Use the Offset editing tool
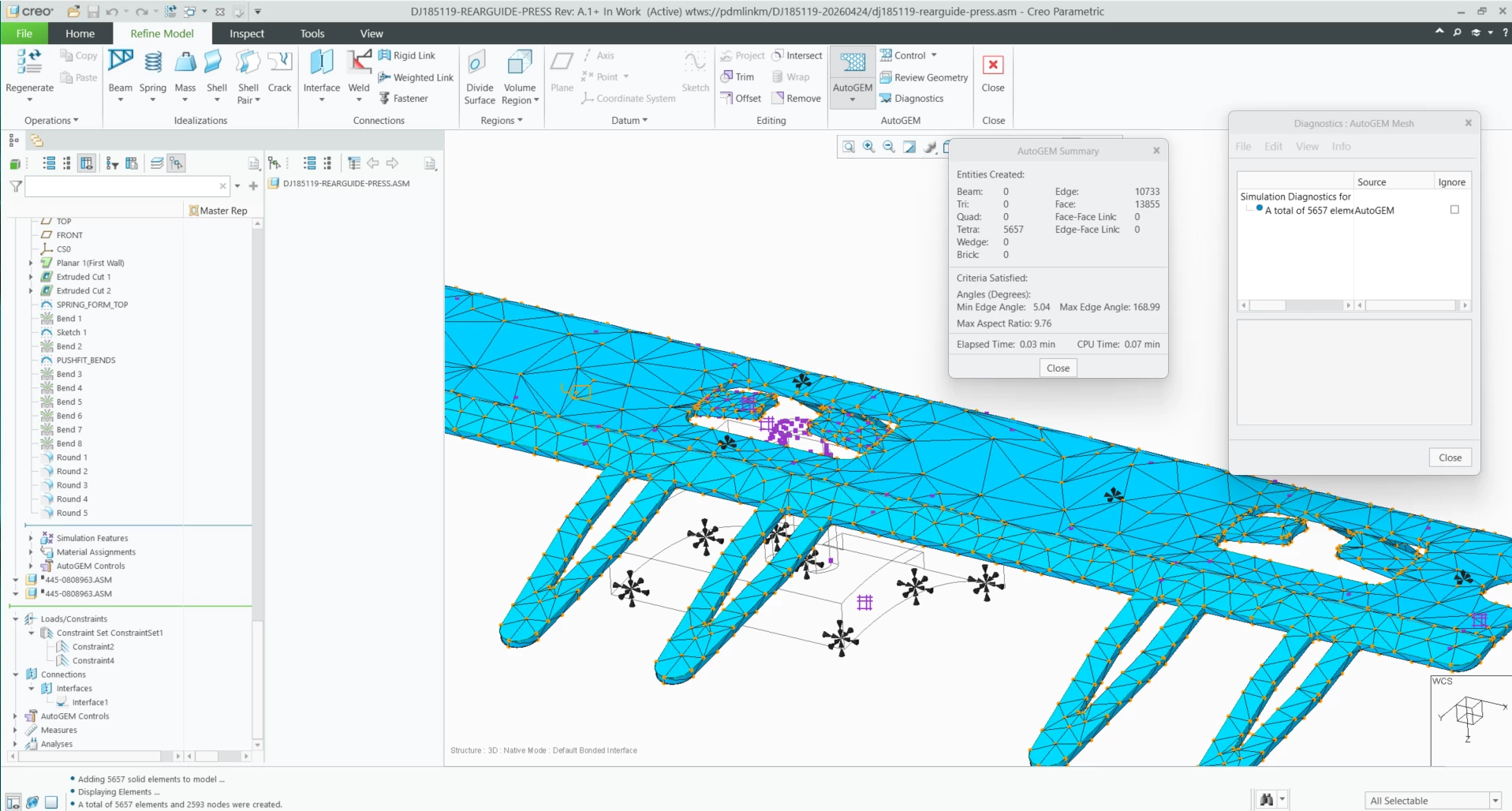 741,99
